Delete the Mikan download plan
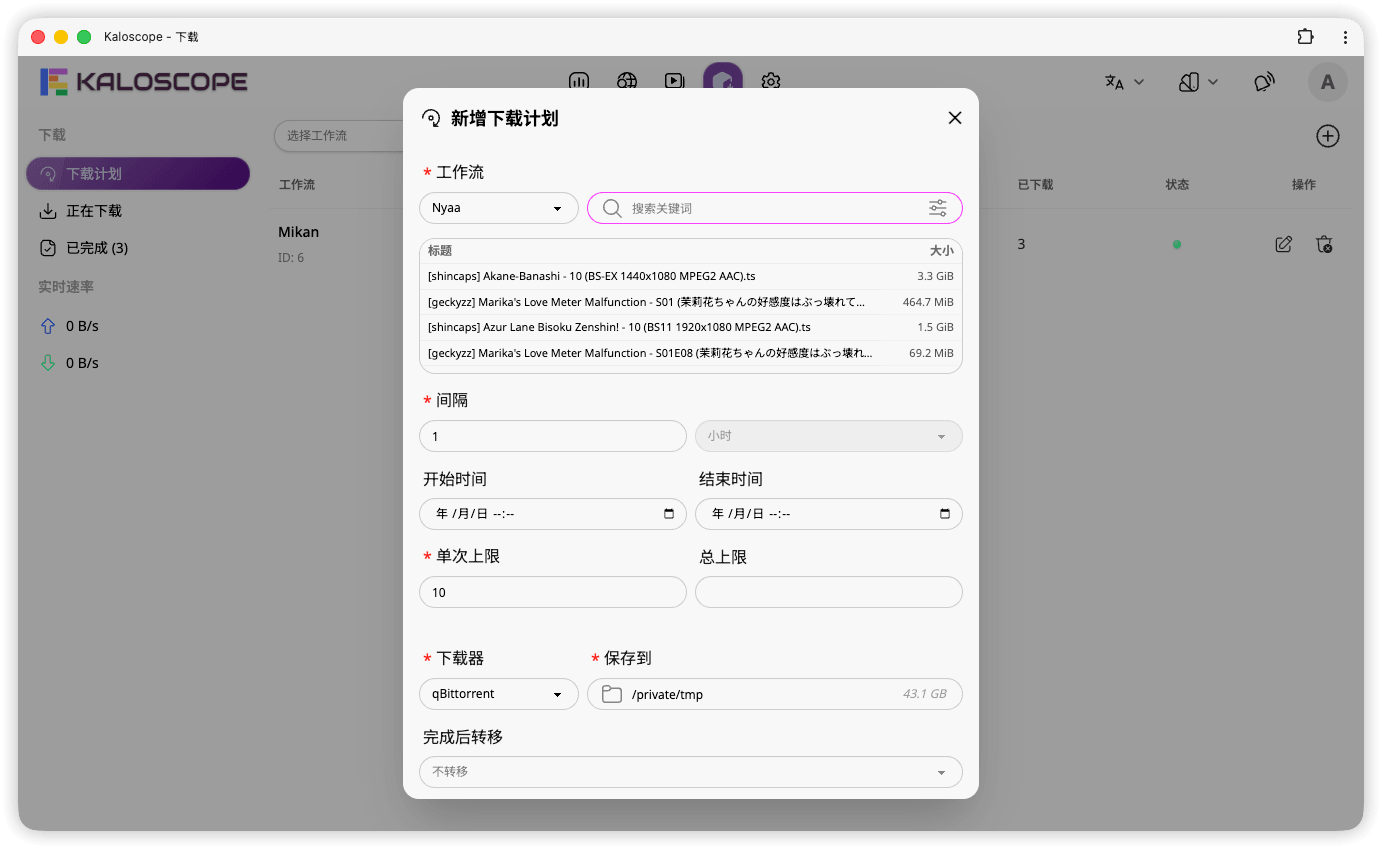Screen dimensions: 1382x849 [1325, 244]
